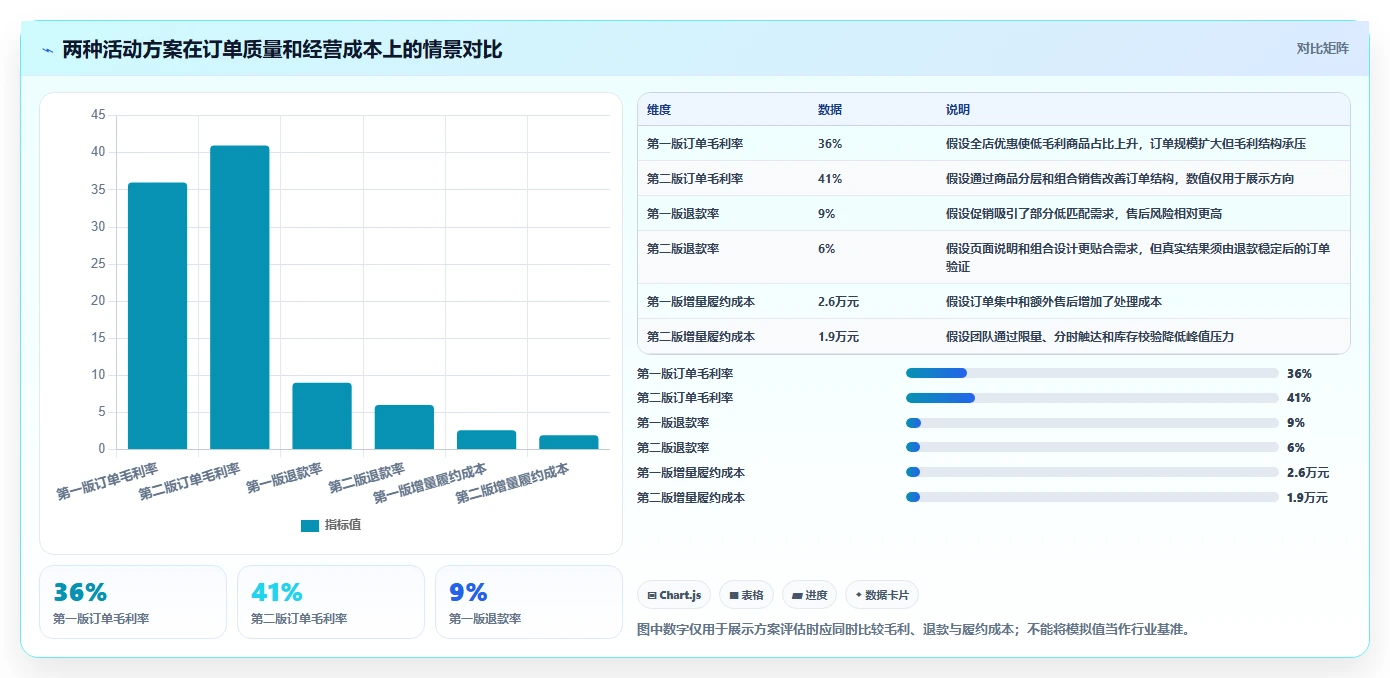Screen dimensions: 1390x678
Task: Click the 第二版增量履约成本 progress bar
Action: tap(1092, 497)
